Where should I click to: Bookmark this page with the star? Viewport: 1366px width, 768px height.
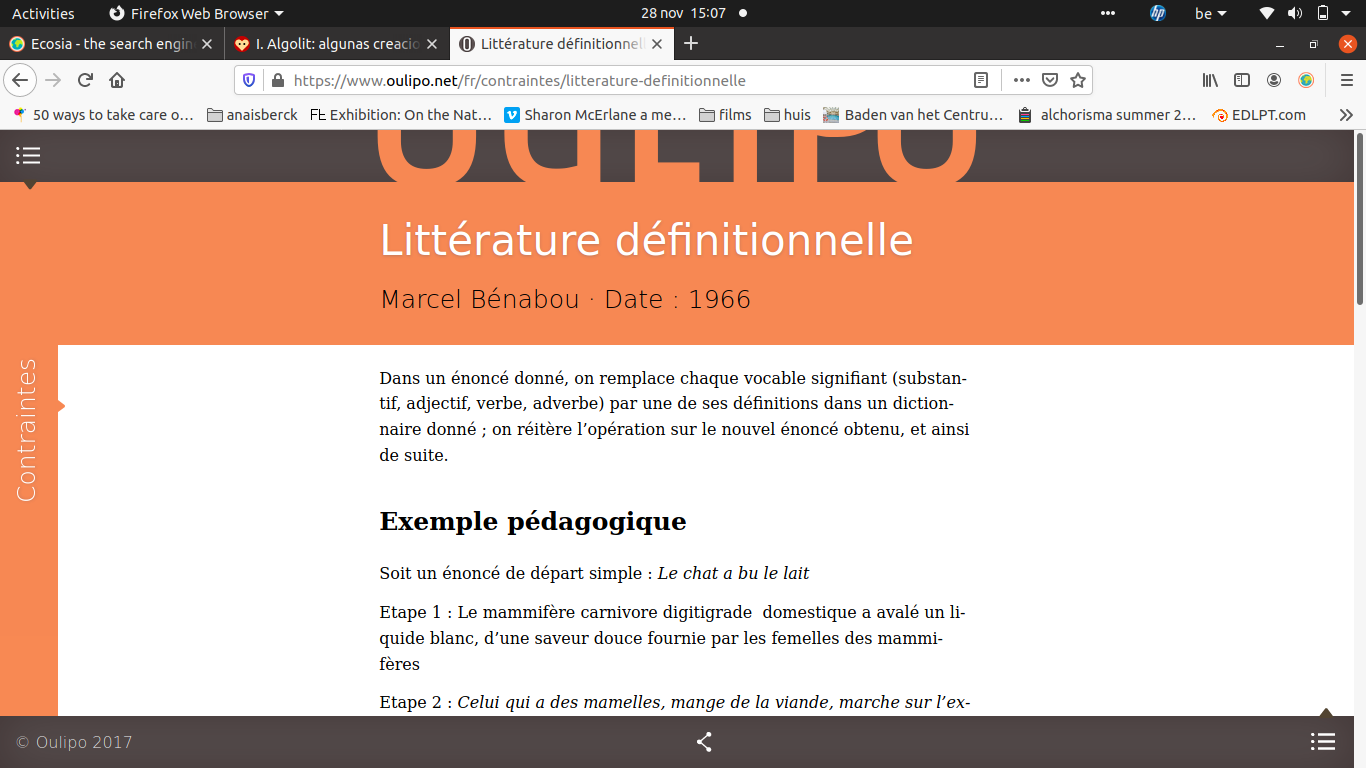(x=1078, y=80)
